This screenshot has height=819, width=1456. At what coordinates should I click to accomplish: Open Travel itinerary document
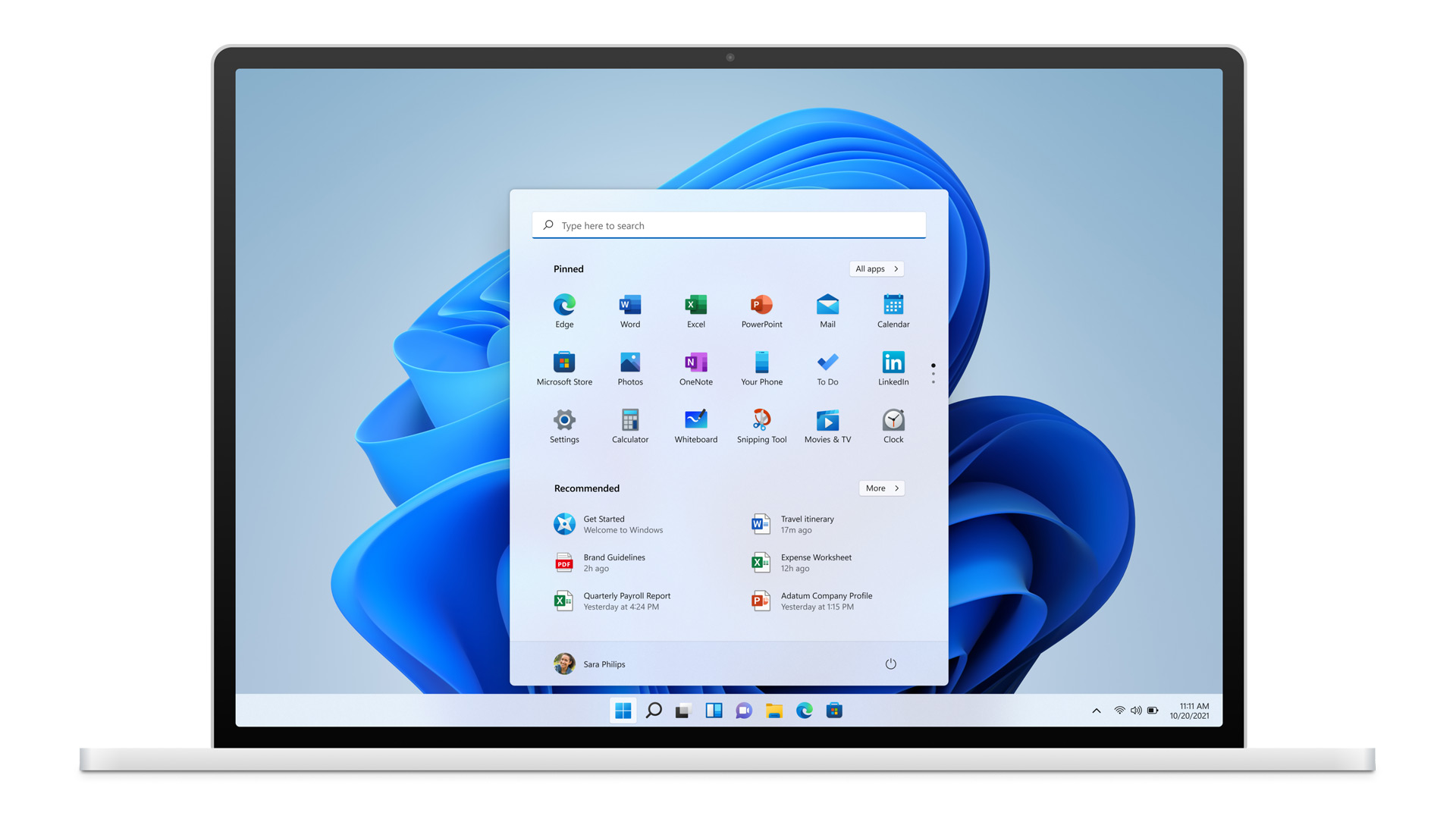coord(806,523)
